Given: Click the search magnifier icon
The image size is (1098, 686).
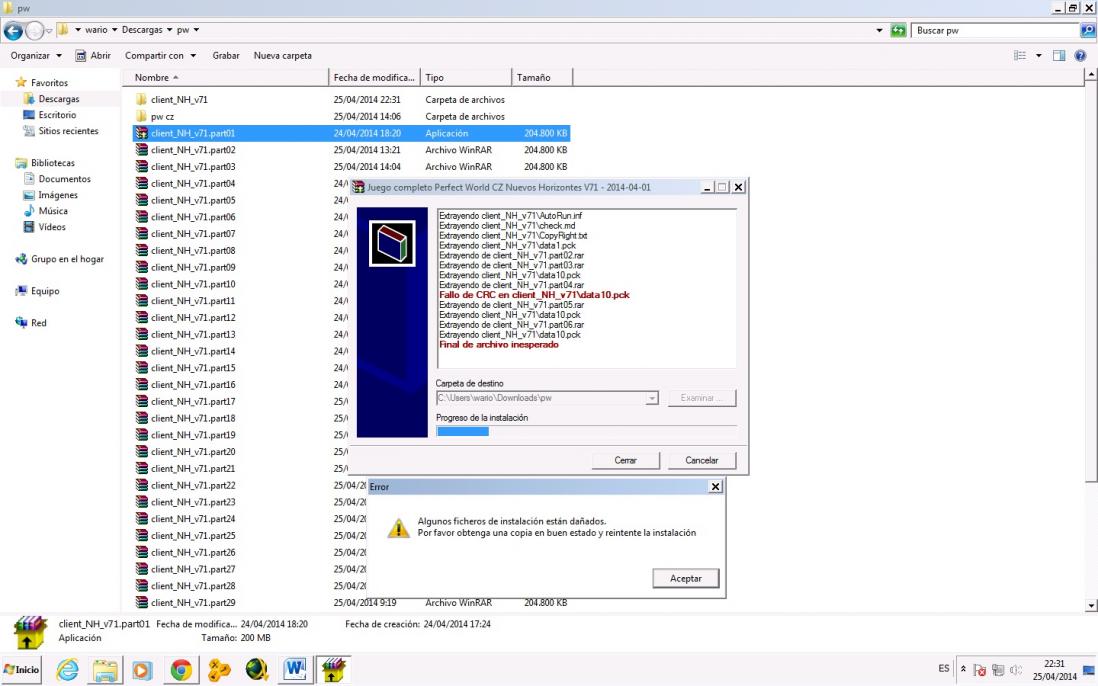Looking at the screenshot, I should [x=1088, y=30].
